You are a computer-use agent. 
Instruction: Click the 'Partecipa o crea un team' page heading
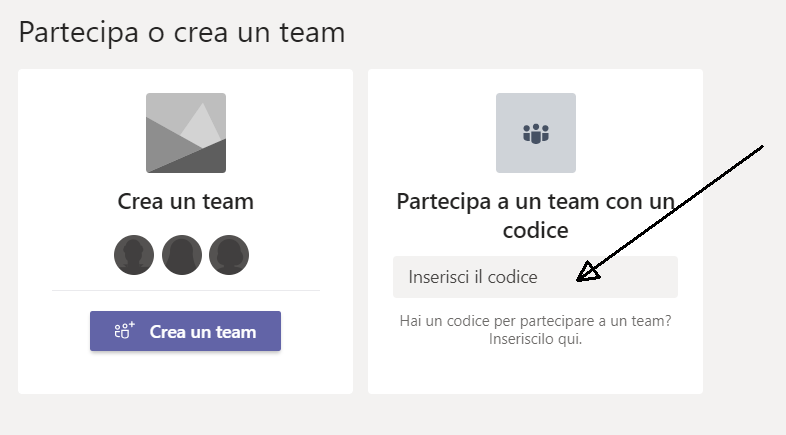coord(182,33)
